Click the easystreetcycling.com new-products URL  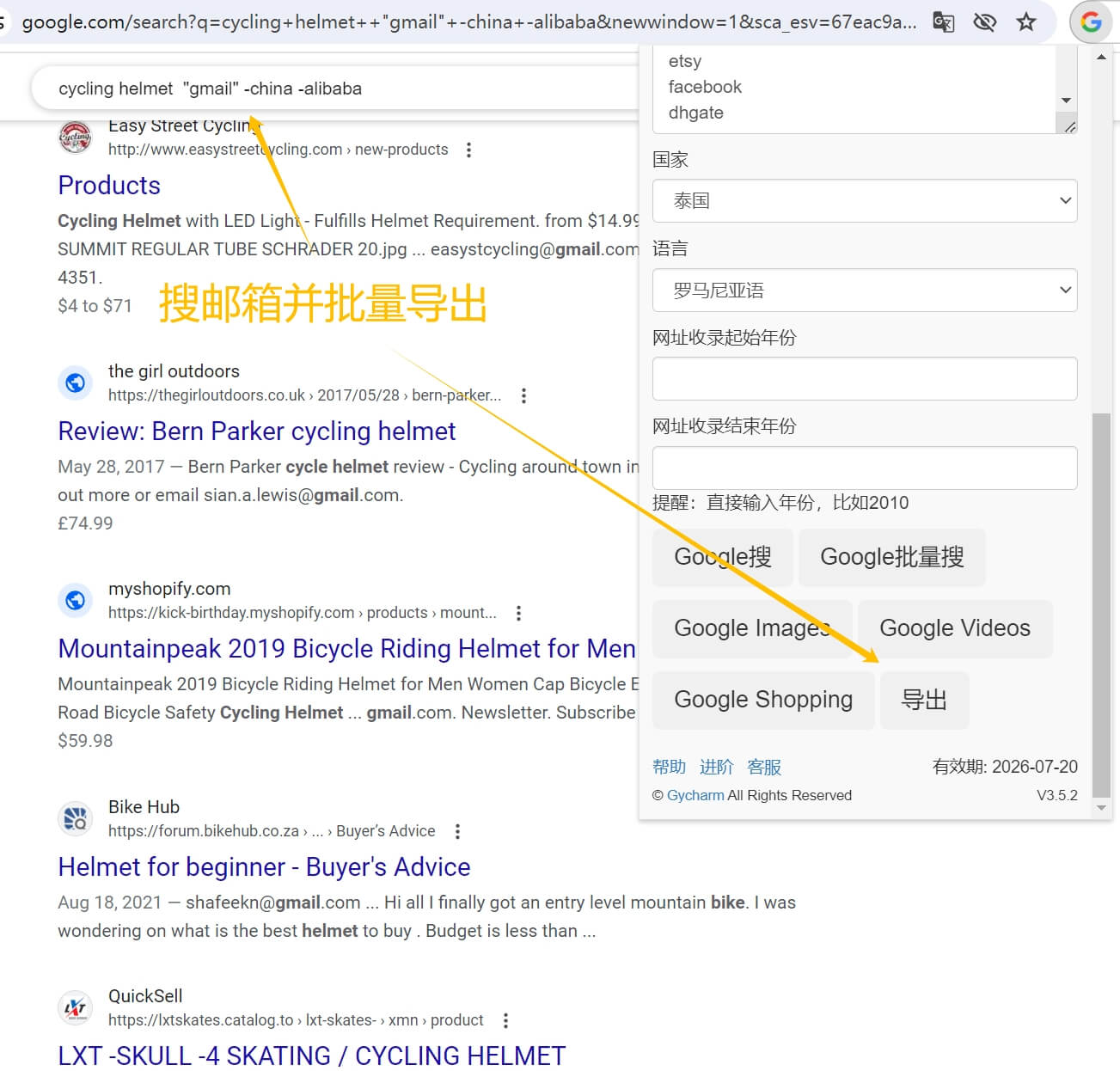tap(278, 150)
